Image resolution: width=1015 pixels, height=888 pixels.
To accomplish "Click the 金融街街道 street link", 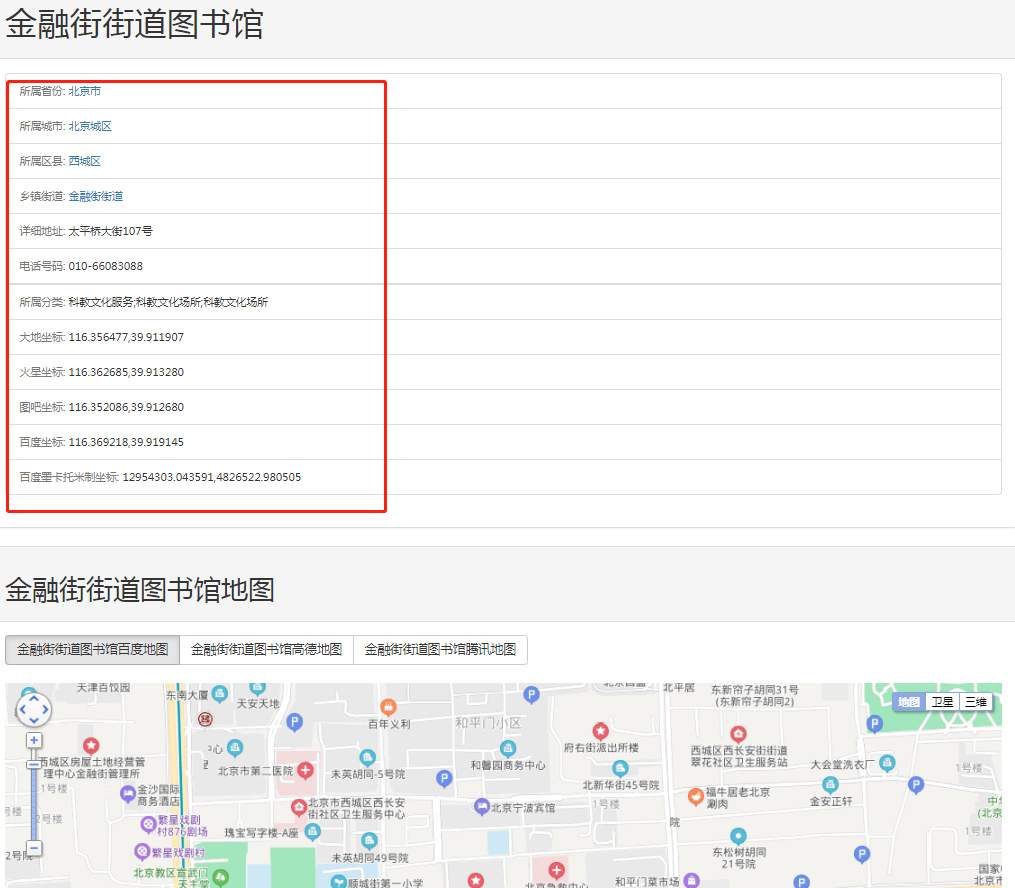I will (x=96, y=196).
